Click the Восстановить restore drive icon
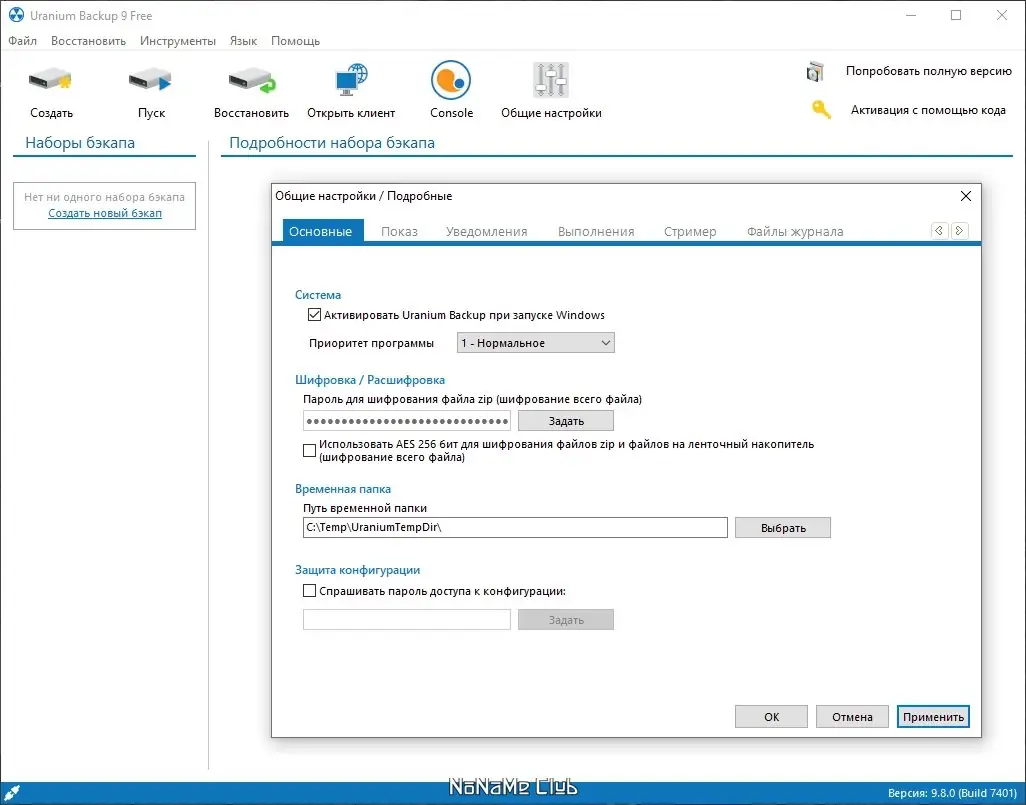 [252, 80]
